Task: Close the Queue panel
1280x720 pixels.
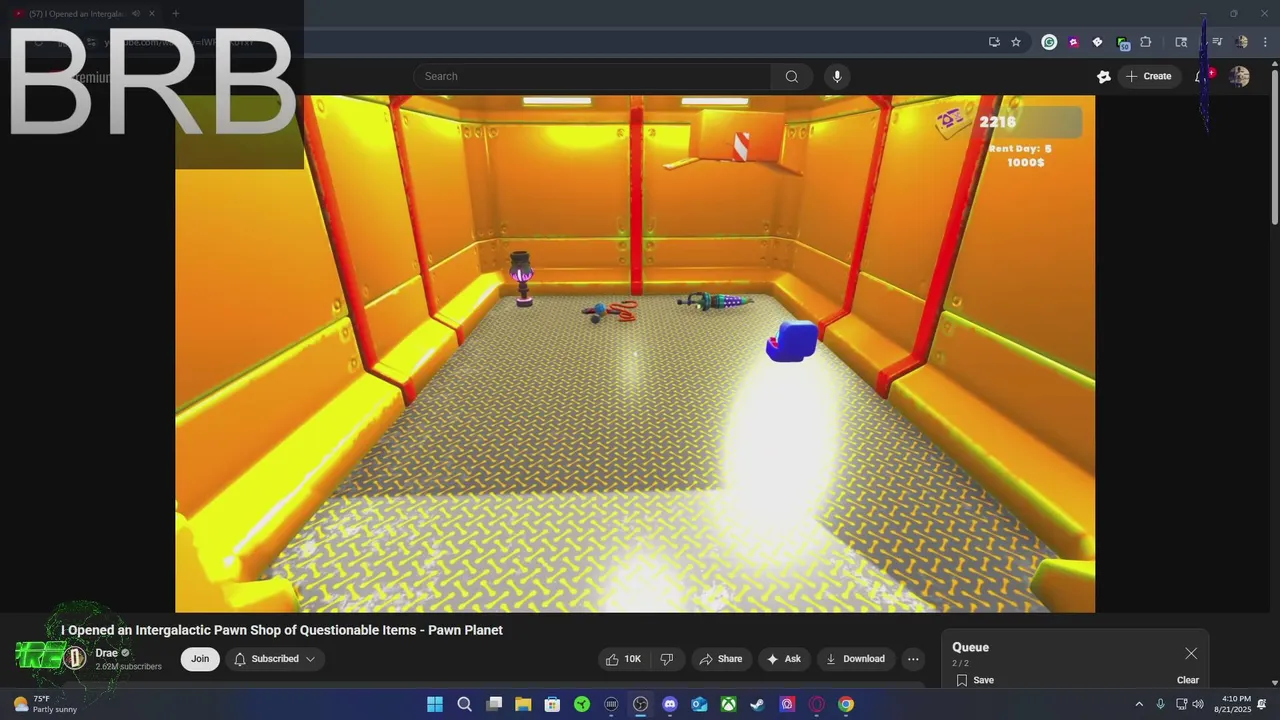Action: (1191, 653)
